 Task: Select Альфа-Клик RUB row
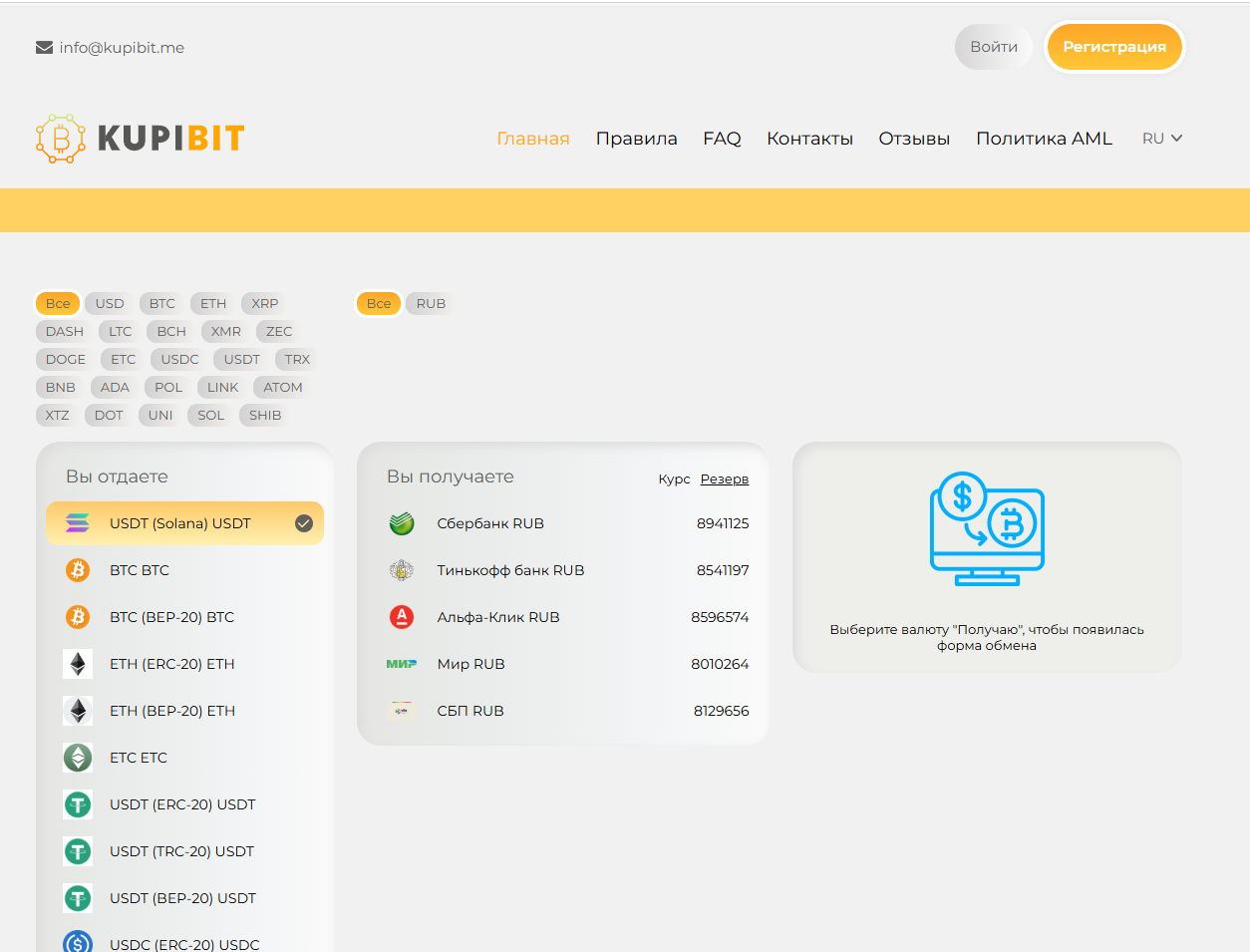point(563,617)
